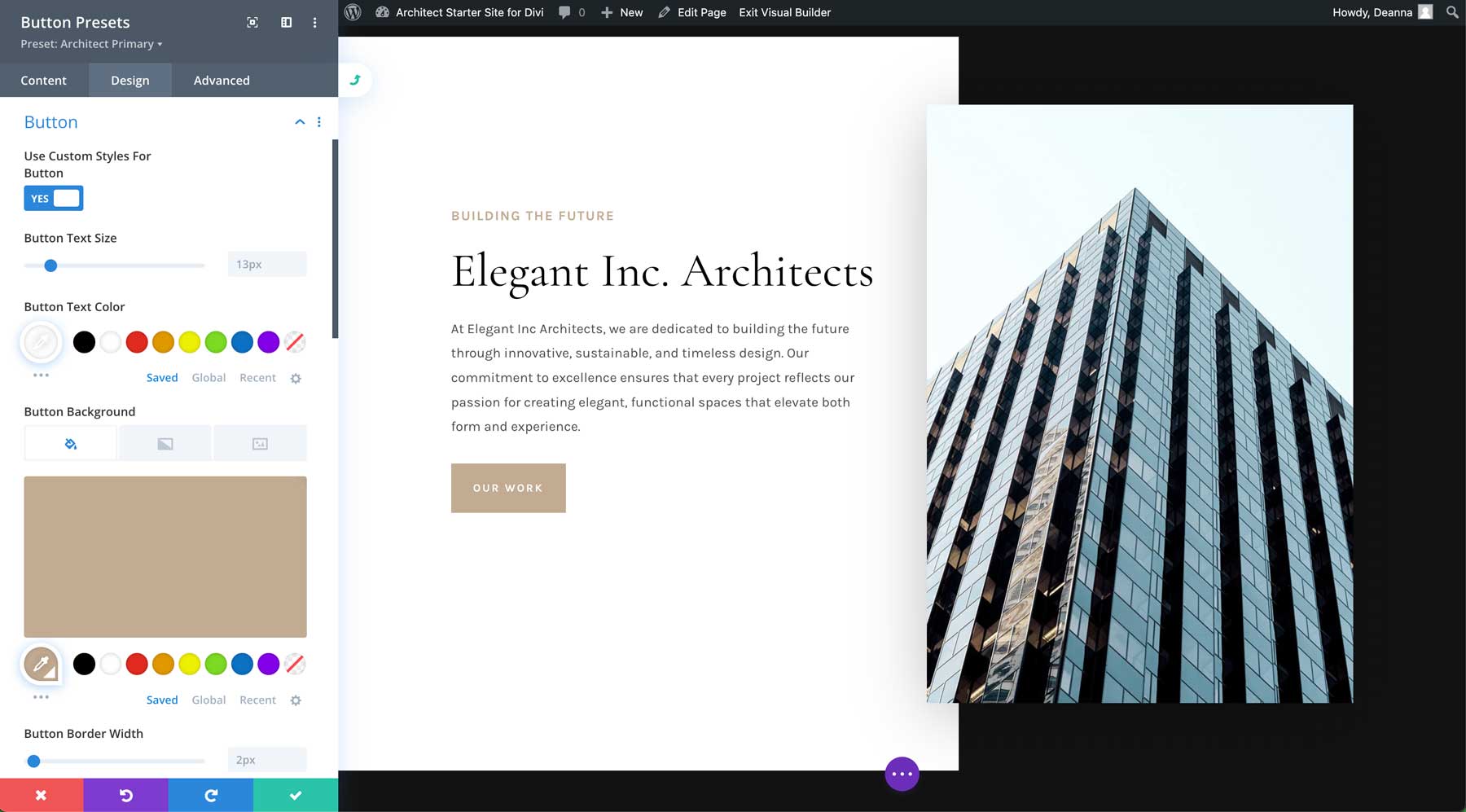Viewport: 1466px width, 812px height.
Task: Click Exit Visual Builder in the admin bar
Action: click(783, 12)
